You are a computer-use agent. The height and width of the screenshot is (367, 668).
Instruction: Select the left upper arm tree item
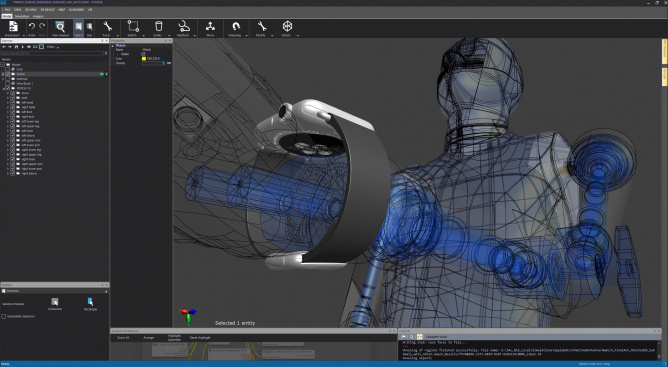click(x=31, y=140)
